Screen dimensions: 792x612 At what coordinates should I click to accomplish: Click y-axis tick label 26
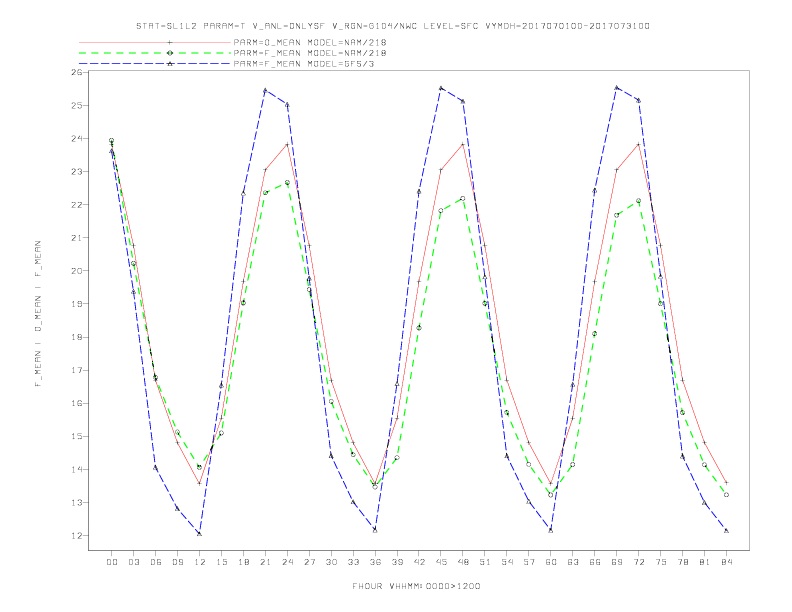tap(76, 72)
